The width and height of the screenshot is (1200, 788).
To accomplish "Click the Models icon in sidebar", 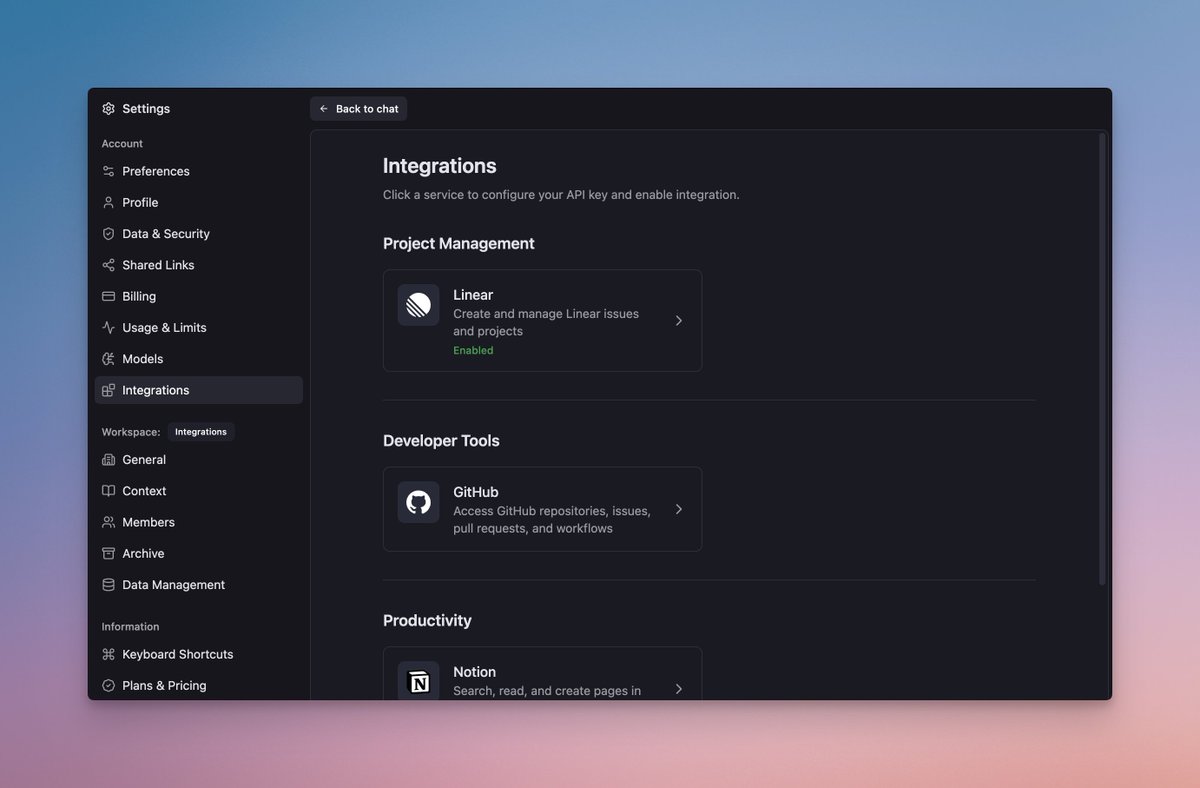I will click(x=109, y=359).
